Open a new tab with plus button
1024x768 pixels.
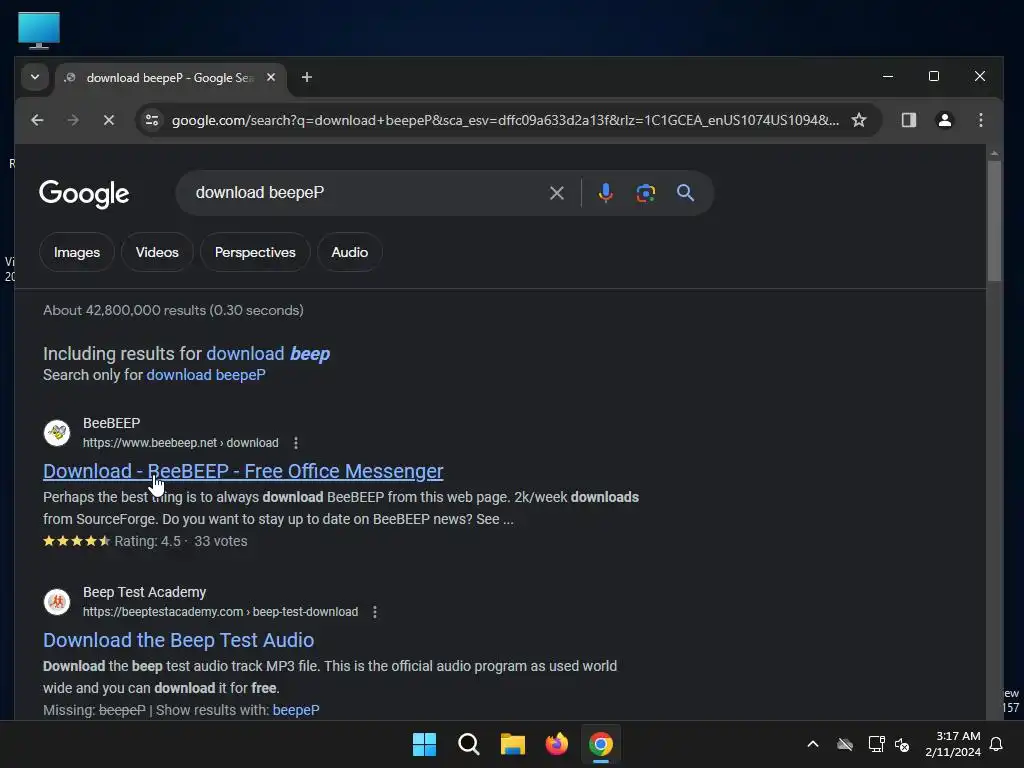[x=306, y=77]
